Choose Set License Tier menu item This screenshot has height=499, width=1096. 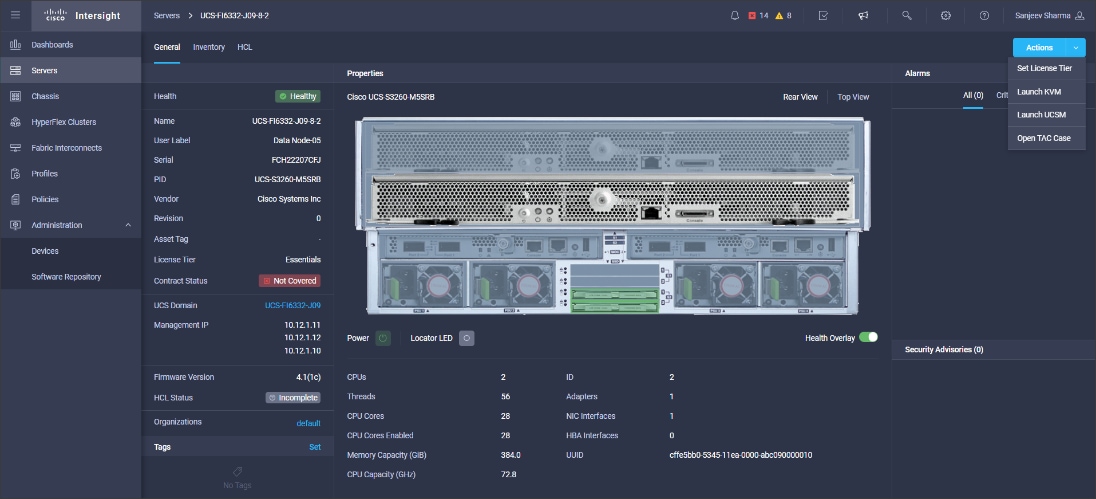click(x=1046, y=68)
